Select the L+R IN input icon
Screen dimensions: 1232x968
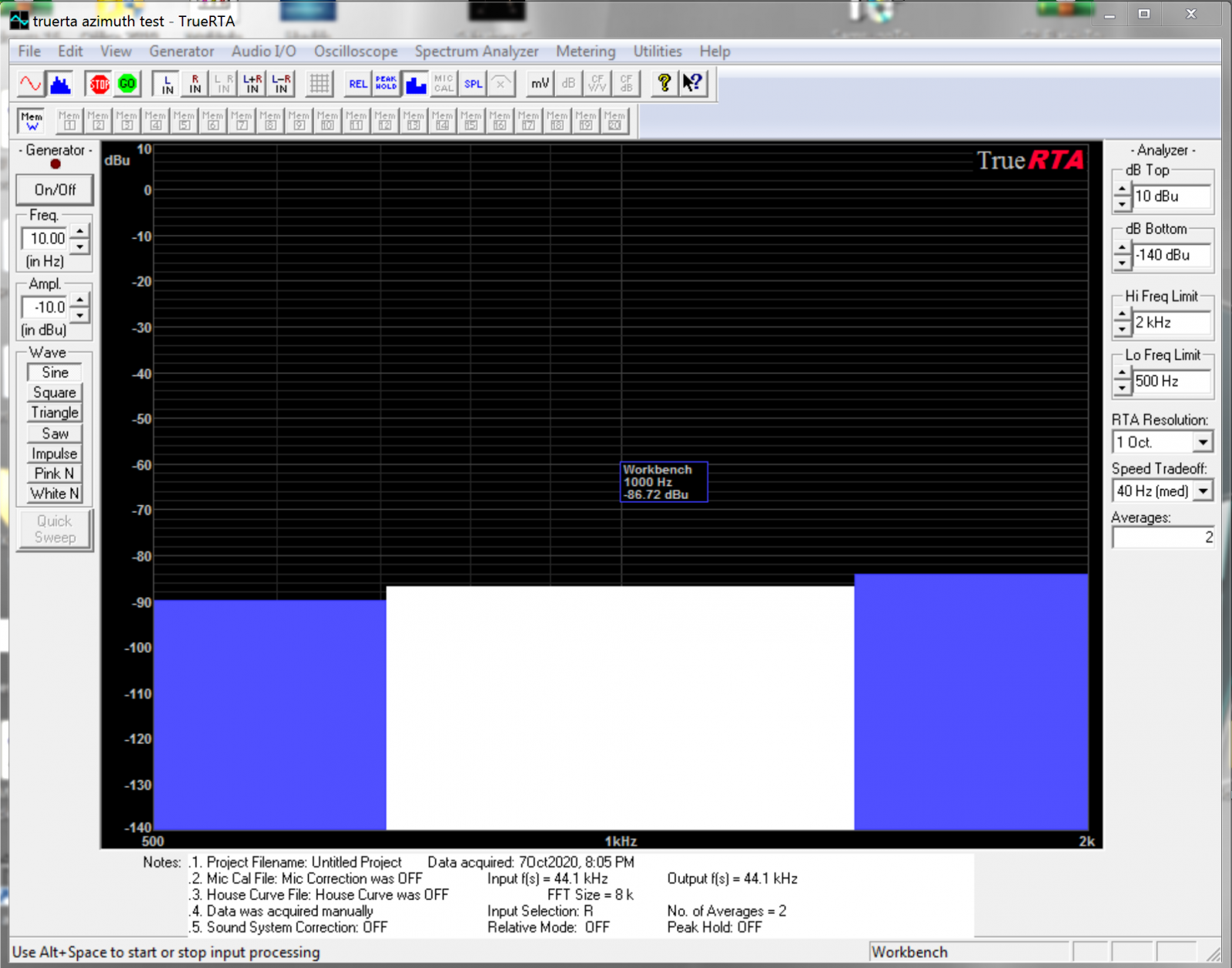[252, 84]
